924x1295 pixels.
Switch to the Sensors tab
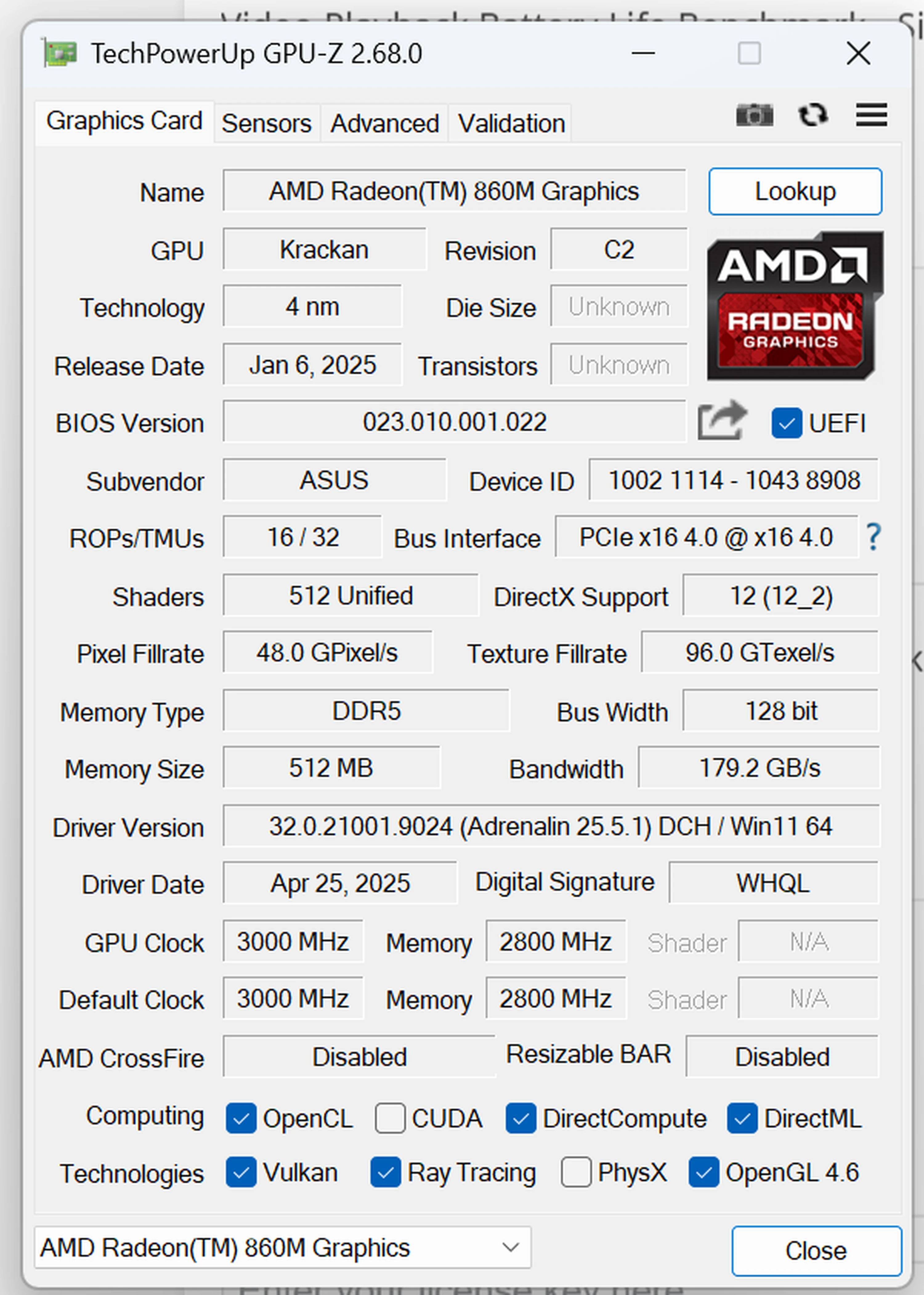tap(267, 122)
